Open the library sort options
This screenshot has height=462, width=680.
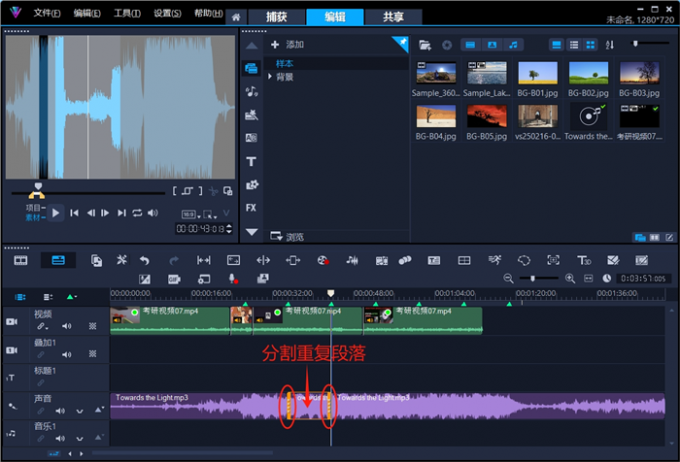[610, 45]
